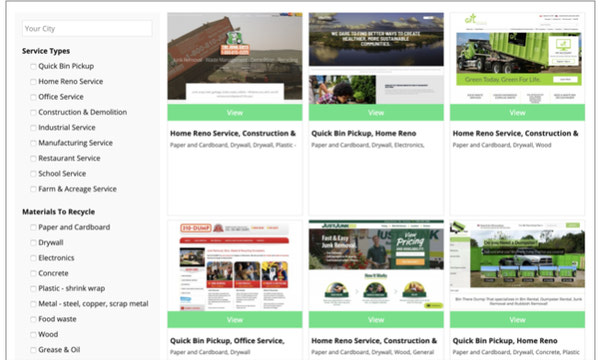Image resolution: width=600 pixels, height=360 pixels.
Task: Select Construction & Demolition checkbox
Action: pyautogui.click(x=33, y=112)
